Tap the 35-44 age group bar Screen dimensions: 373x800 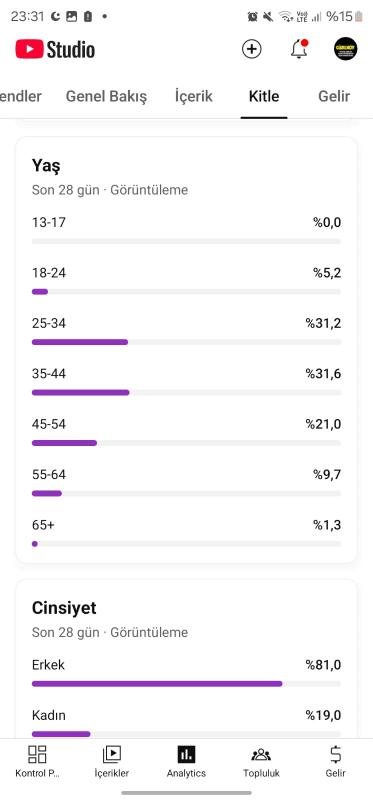[x=186, y=392]
